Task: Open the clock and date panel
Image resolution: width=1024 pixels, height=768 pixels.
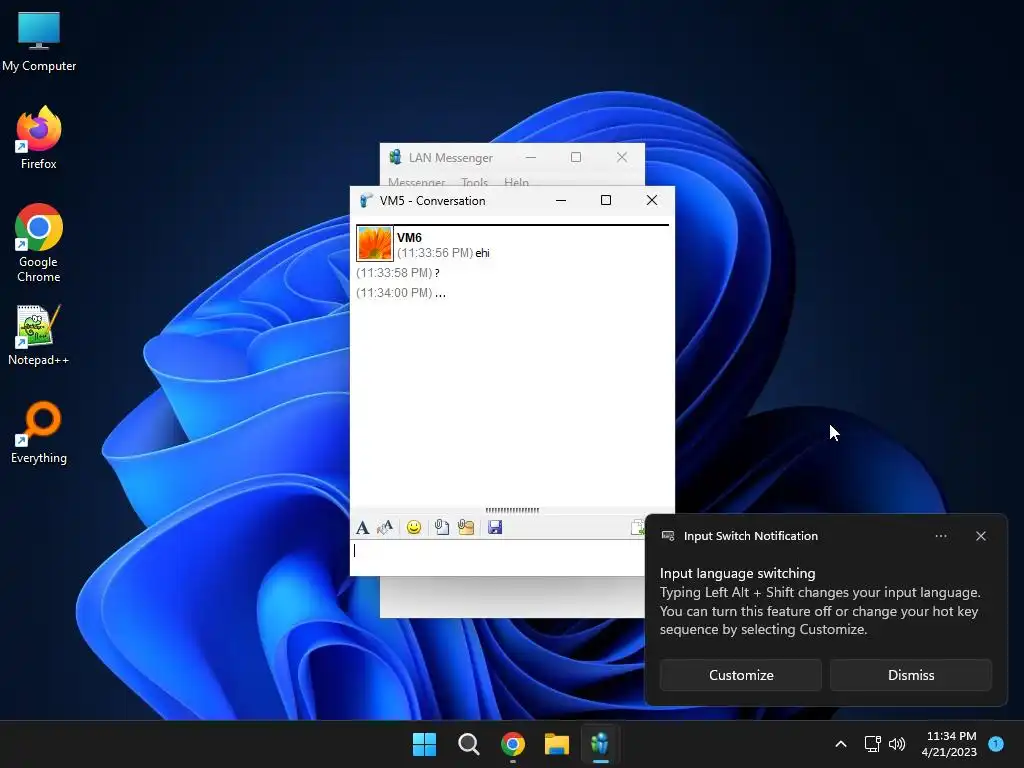Action: [x=950, y=744]
